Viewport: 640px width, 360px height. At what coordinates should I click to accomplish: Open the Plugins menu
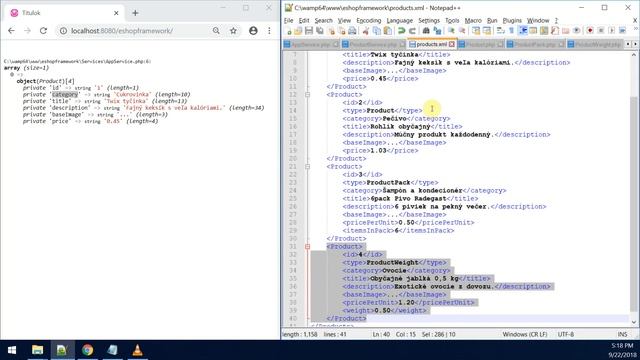(x=512, y=20)
